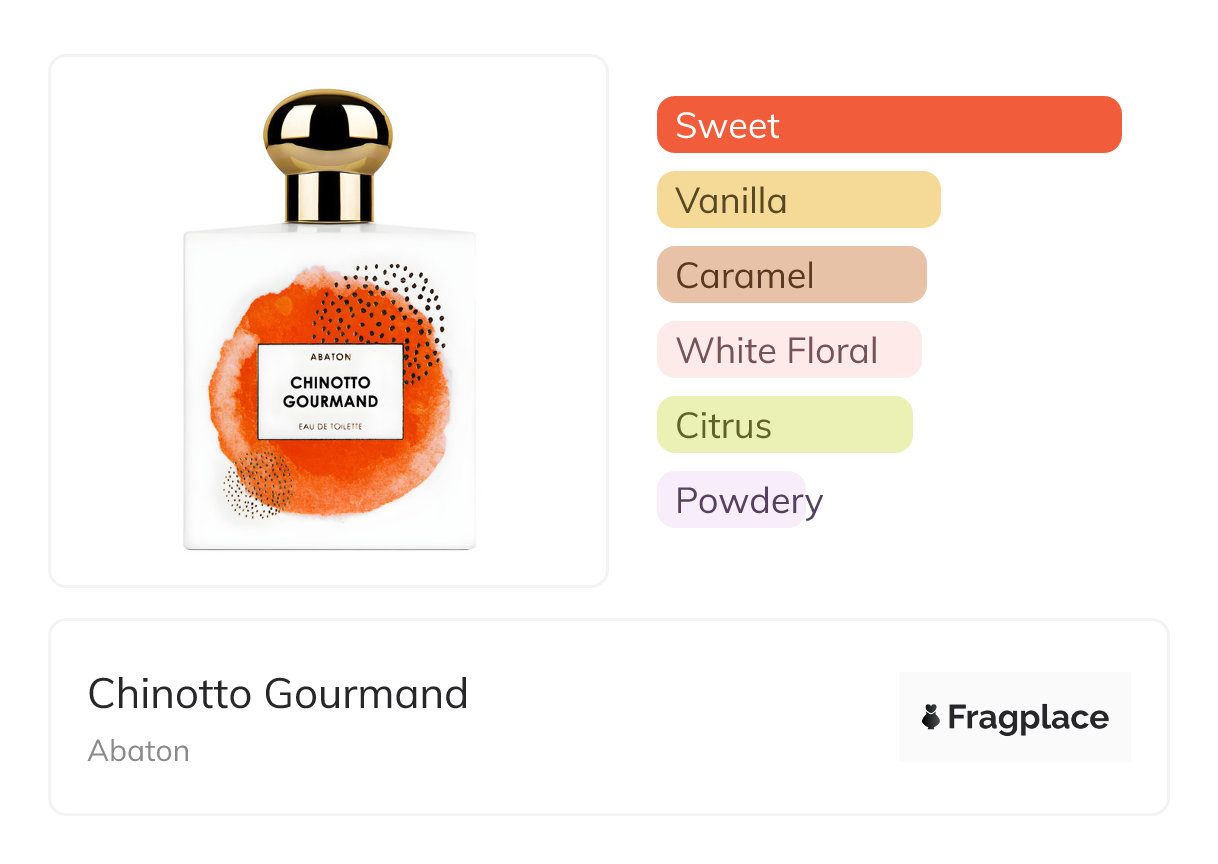Open the Chinotto Gourmand product title

tap(278, 694)
